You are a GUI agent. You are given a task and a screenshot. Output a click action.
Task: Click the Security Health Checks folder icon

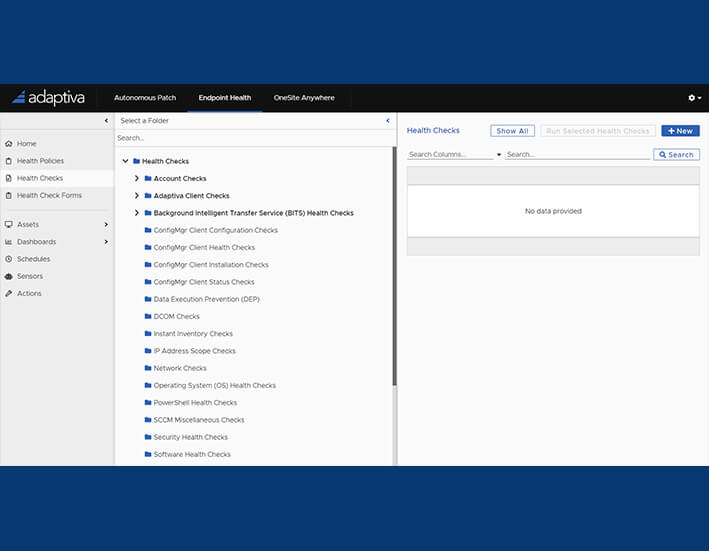click(148, 437)
